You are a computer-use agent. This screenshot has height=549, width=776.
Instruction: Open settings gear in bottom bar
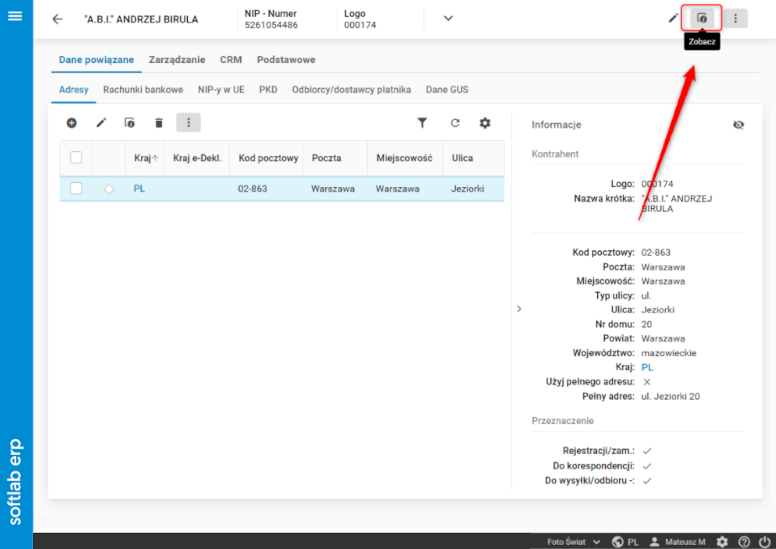[x=722, y=542]
